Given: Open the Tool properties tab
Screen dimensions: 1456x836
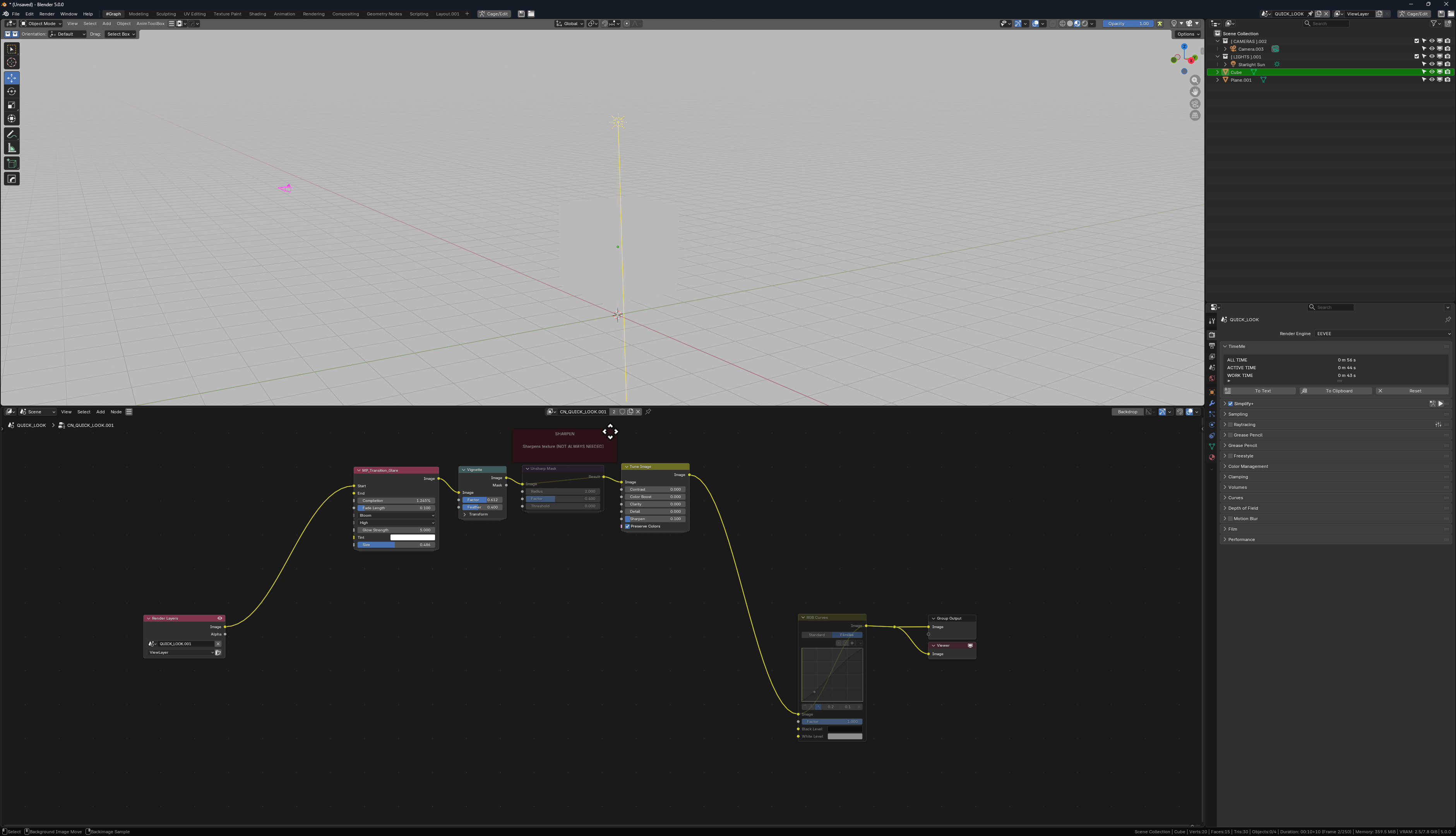Looking at the screenshot, I should click(x=1211, y=321).
